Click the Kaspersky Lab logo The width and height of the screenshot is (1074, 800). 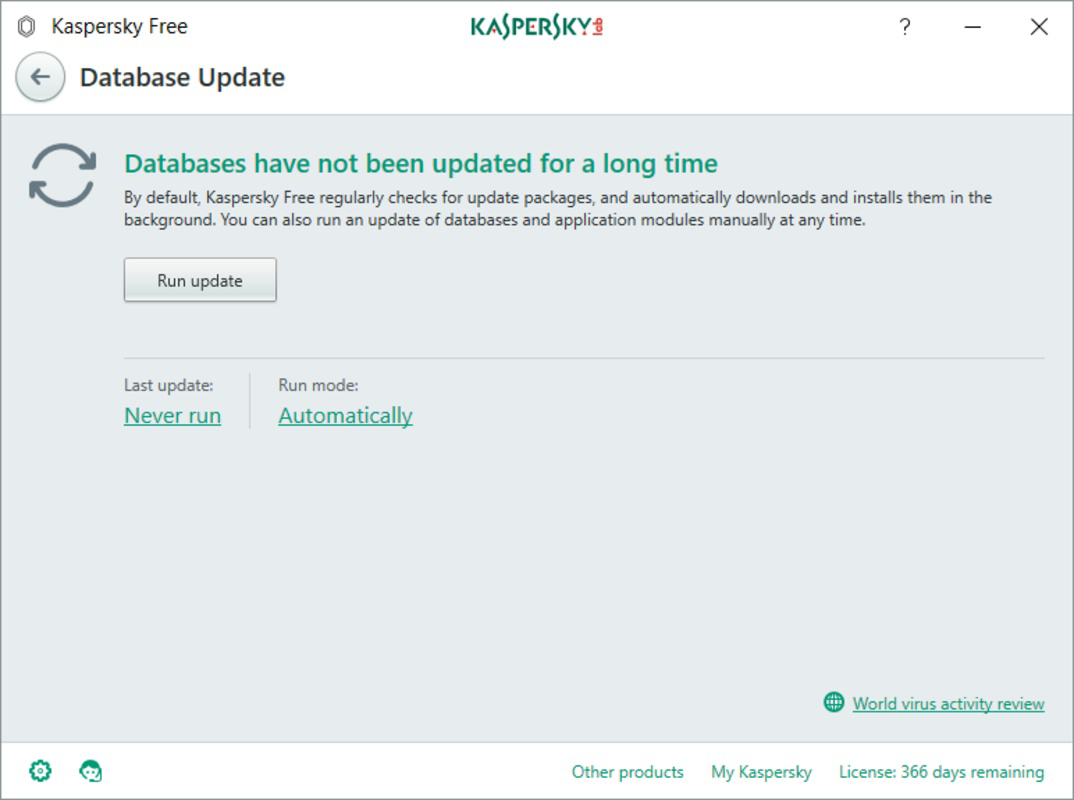coord(536,27)
